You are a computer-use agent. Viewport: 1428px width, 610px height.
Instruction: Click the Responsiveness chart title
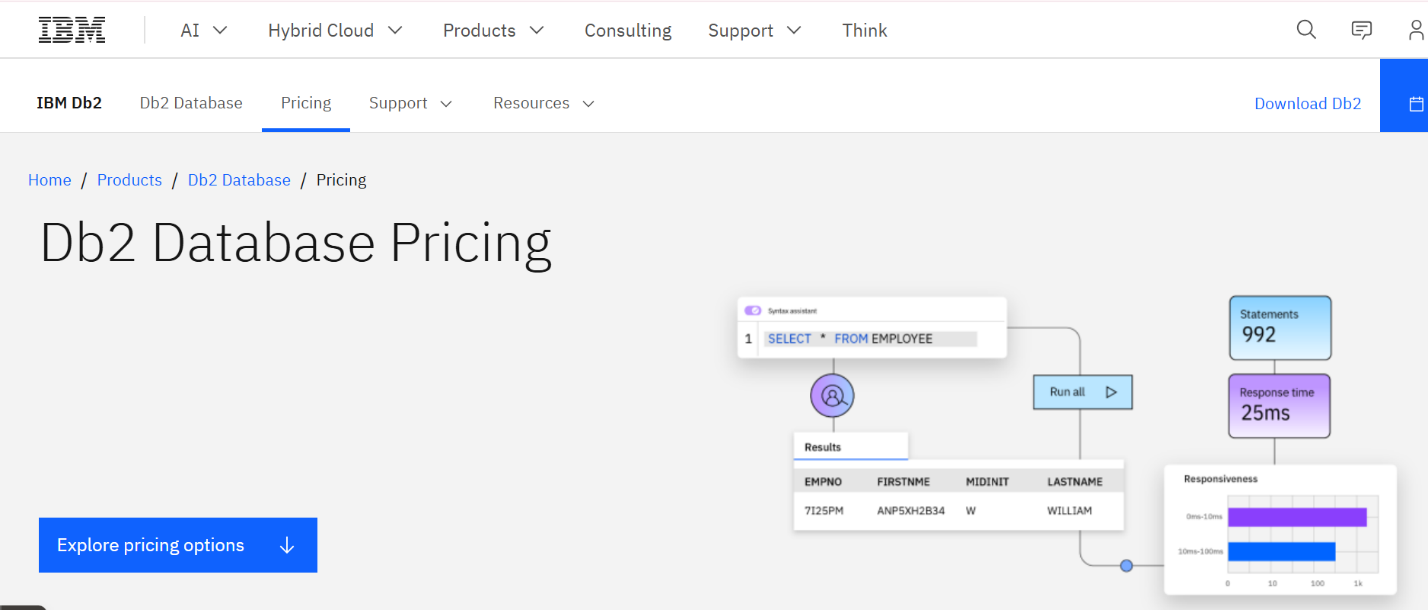pos(1221,479)
